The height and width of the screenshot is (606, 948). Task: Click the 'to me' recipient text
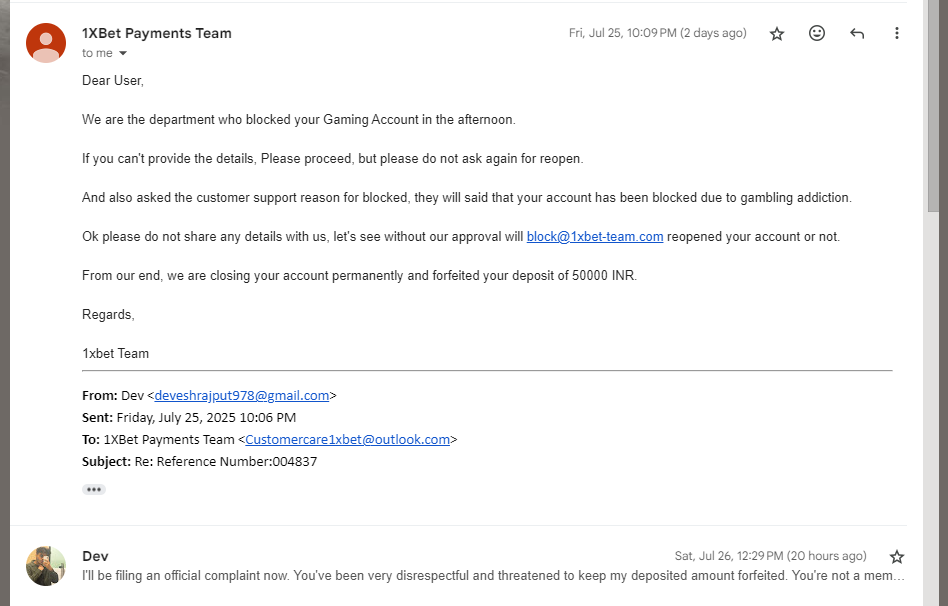[x=97, y=53]
